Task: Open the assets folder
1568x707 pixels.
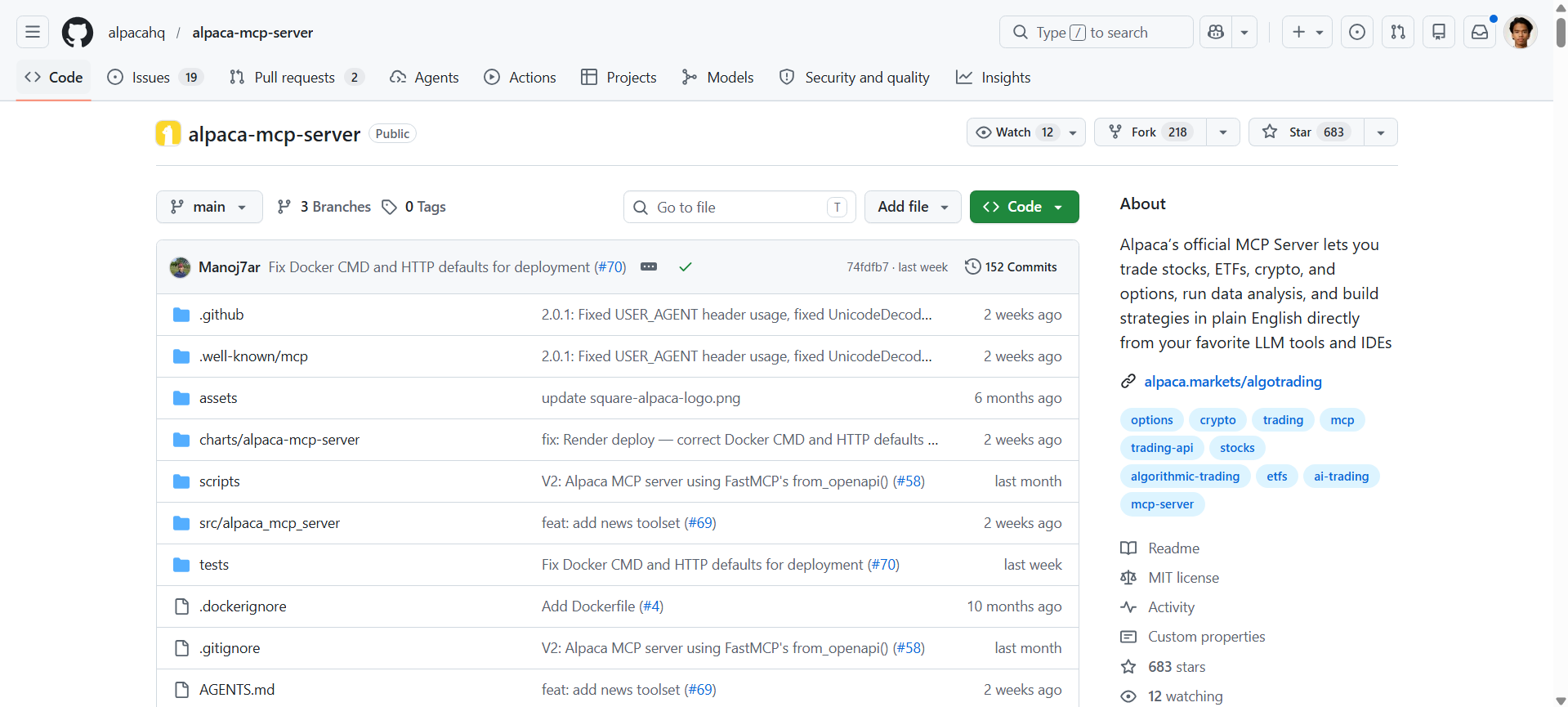Action: click(218, 398)
